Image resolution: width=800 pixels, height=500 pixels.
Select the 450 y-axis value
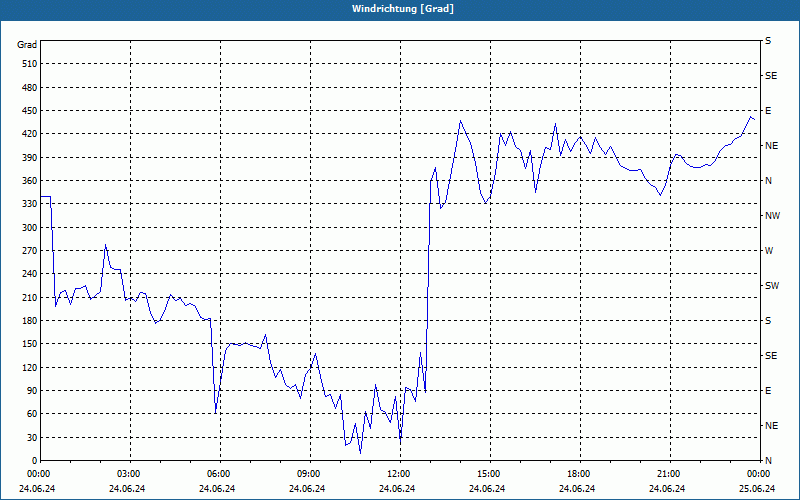pyautogui.click(x=30, y=111)
